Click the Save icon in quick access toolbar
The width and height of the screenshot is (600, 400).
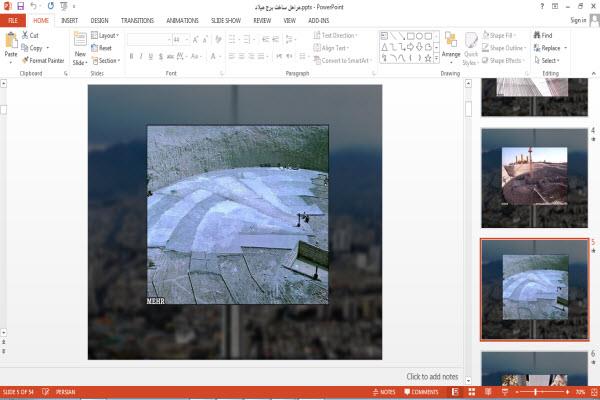tap(21, 6)
